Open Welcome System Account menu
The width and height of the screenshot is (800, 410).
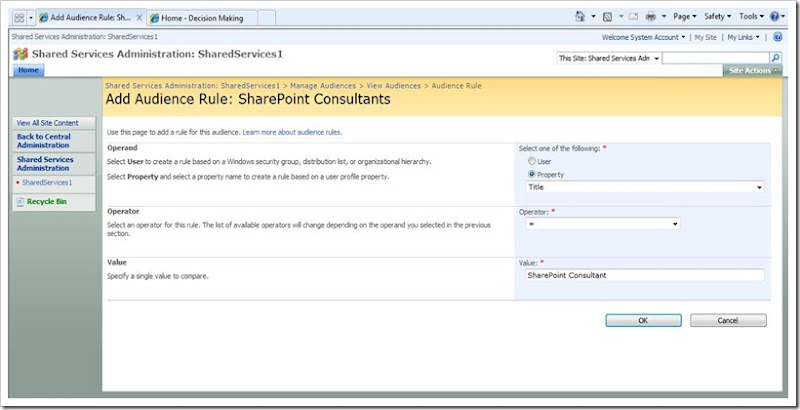click(x=643, y=37)
